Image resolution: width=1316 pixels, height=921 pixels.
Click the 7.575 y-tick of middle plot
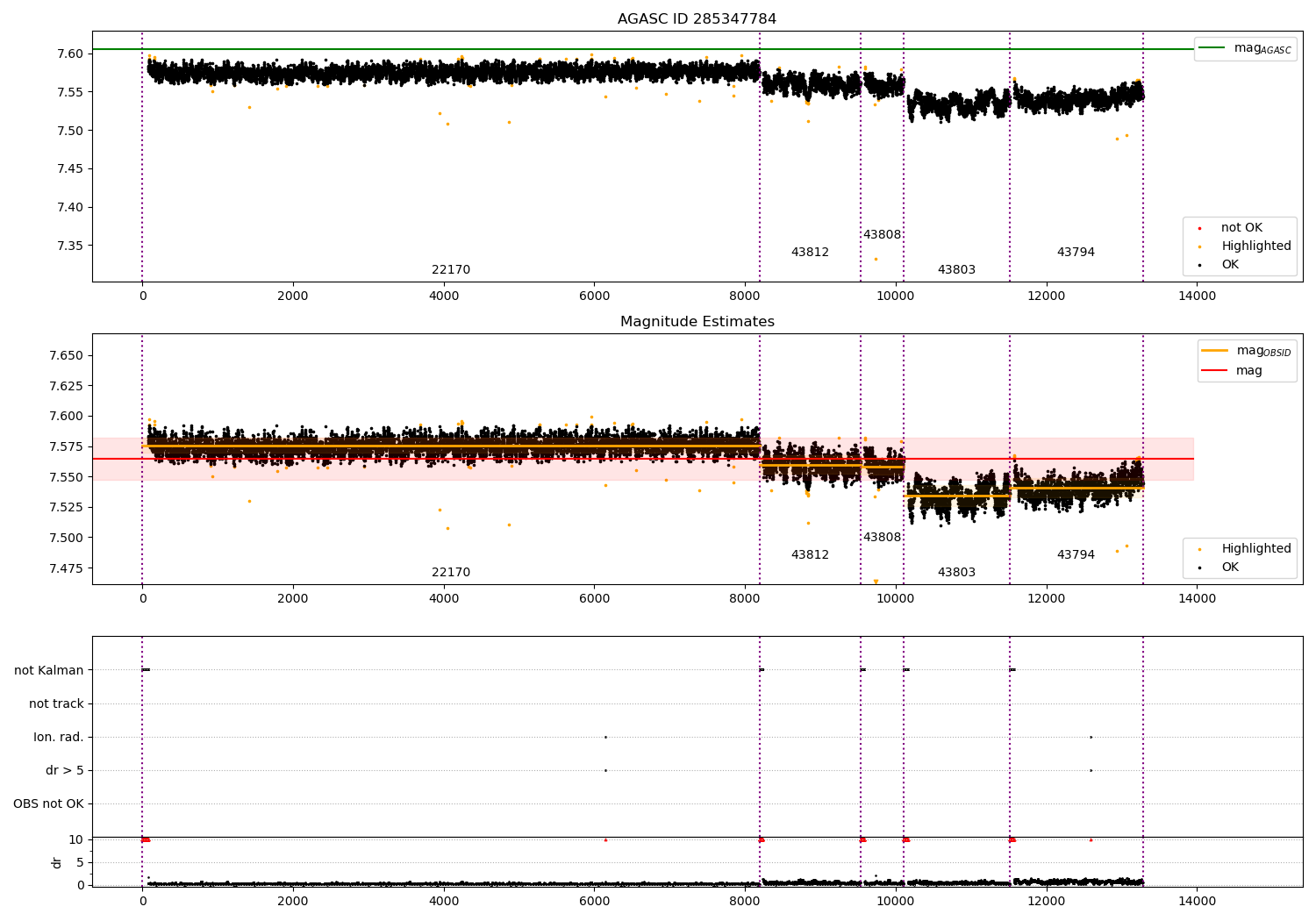click(x=68, y=447)
